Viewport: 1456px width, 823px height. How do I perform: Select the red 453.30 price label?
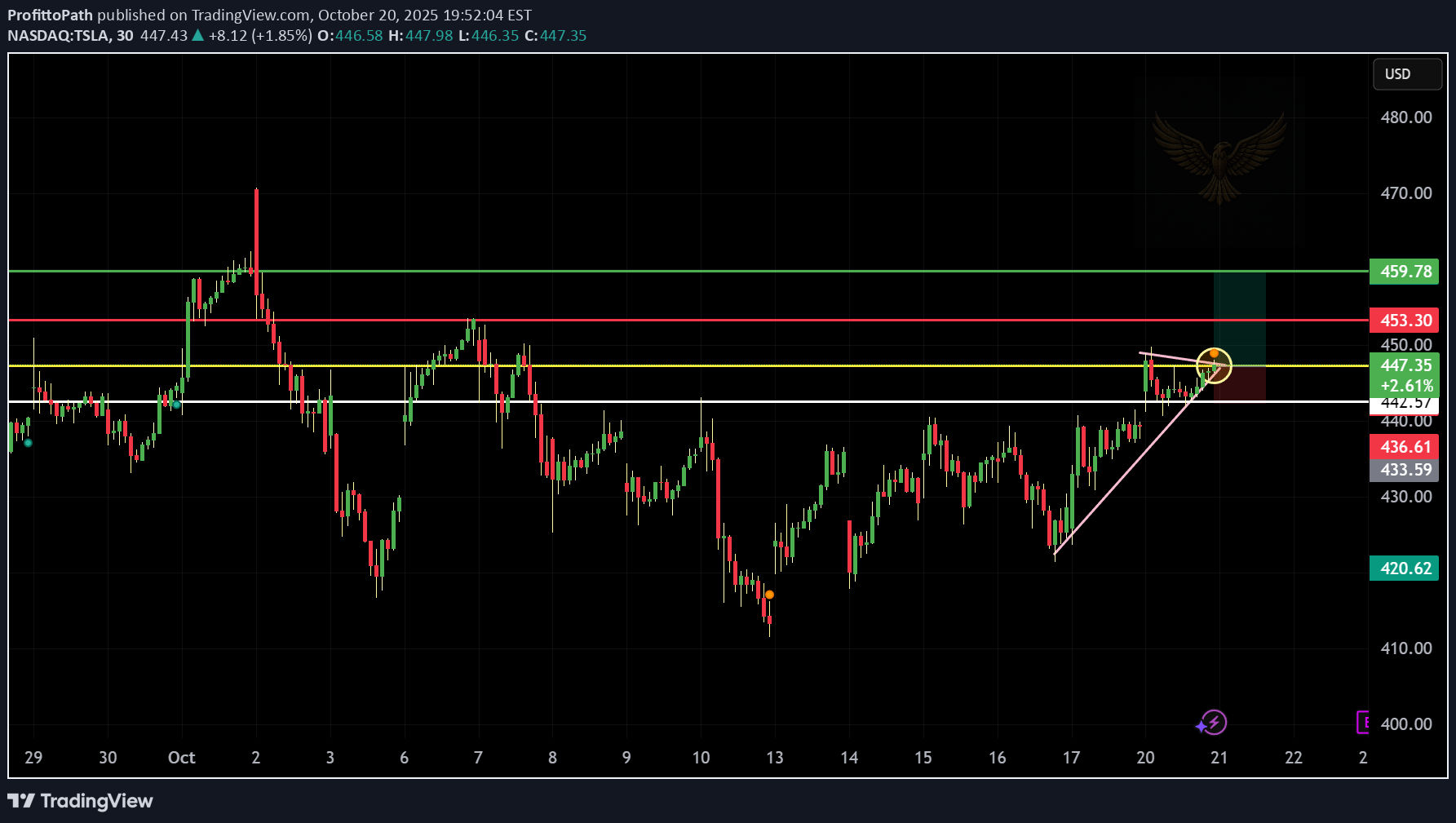(x=1405, y=321)
